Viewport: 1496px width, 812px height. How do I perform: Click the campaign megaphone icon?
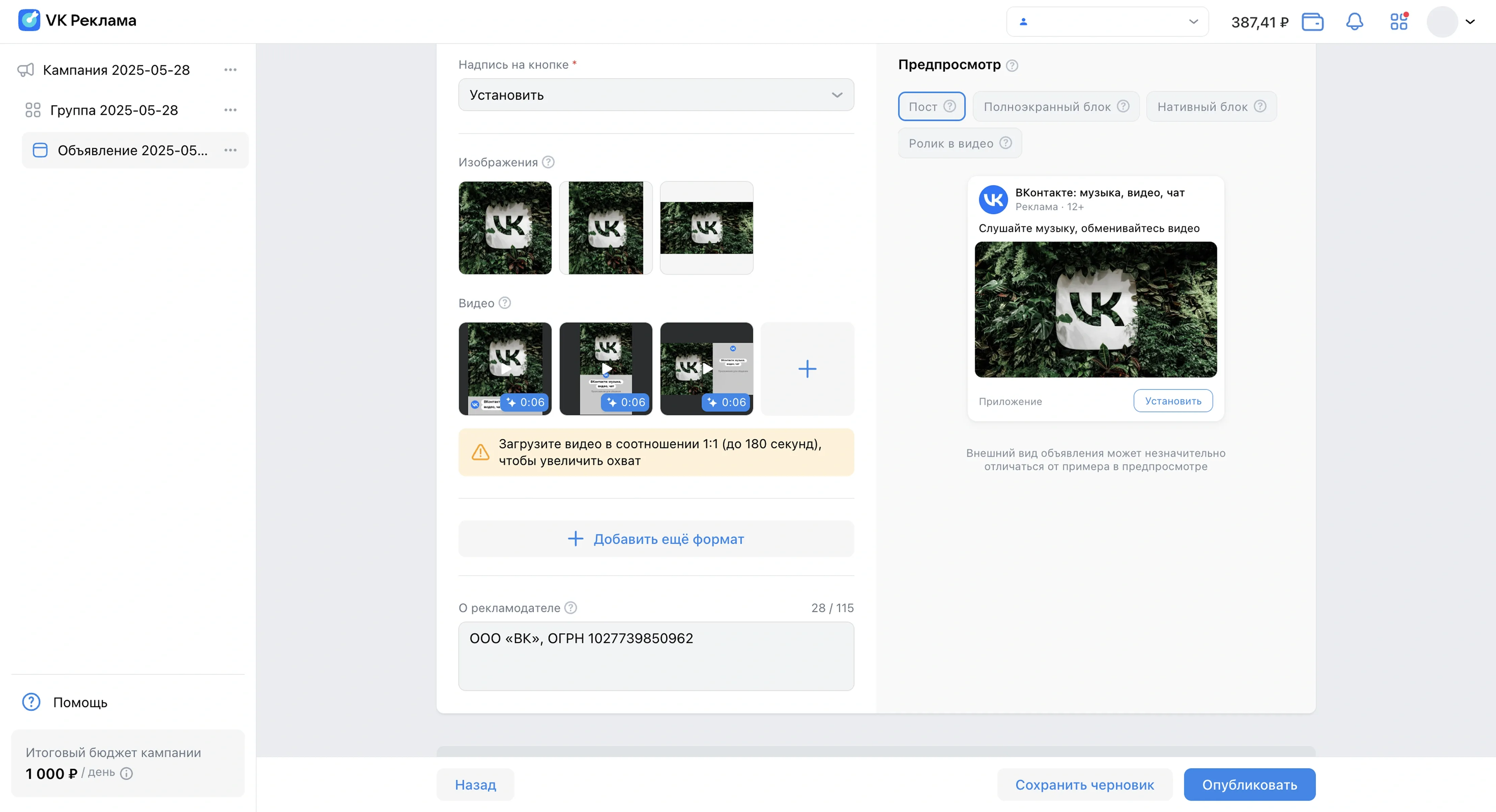25,70
